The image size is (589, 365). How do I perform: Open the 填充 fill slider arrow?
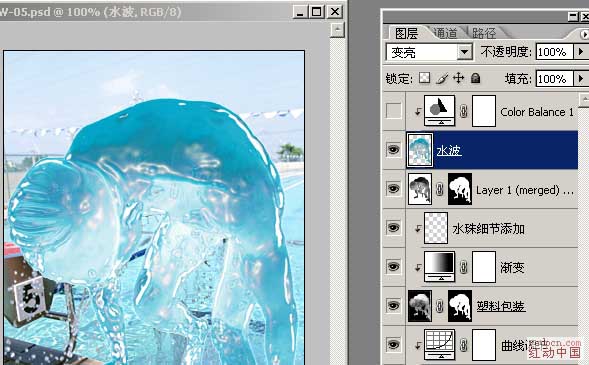coord(581,78)
